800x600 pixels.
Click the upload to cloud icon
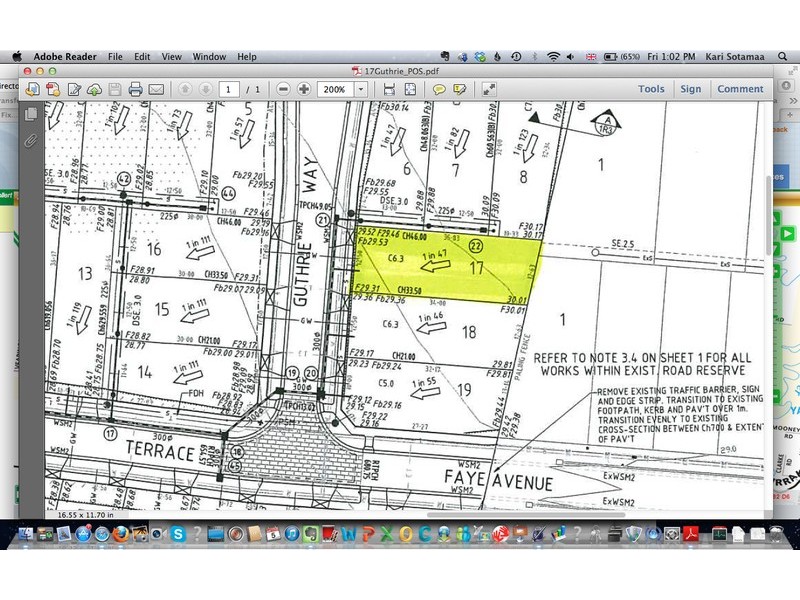tap(94, 89)
